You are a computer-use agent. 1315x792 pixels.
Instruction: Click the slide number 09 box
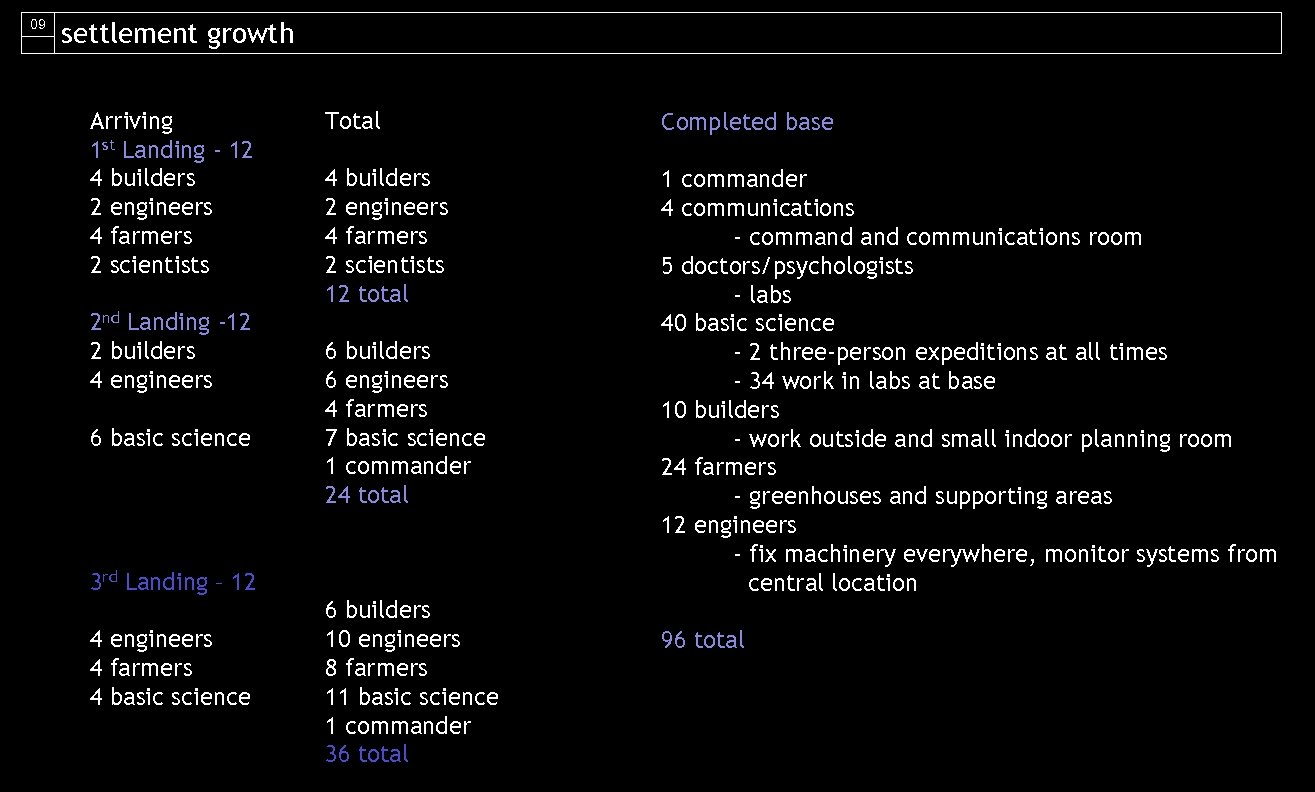tap(38, 24)
